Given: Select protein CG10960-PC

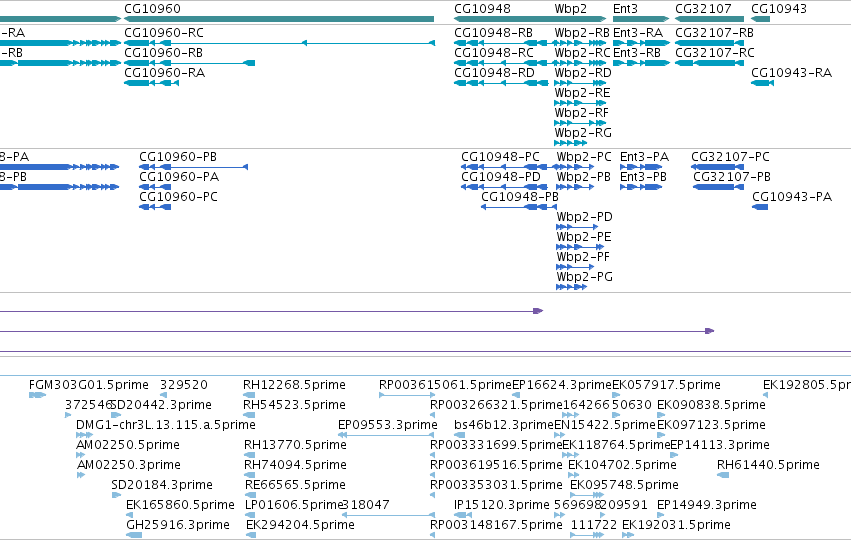Looking at the screenshot, I should pyautogui.click(x=179, y=197).
